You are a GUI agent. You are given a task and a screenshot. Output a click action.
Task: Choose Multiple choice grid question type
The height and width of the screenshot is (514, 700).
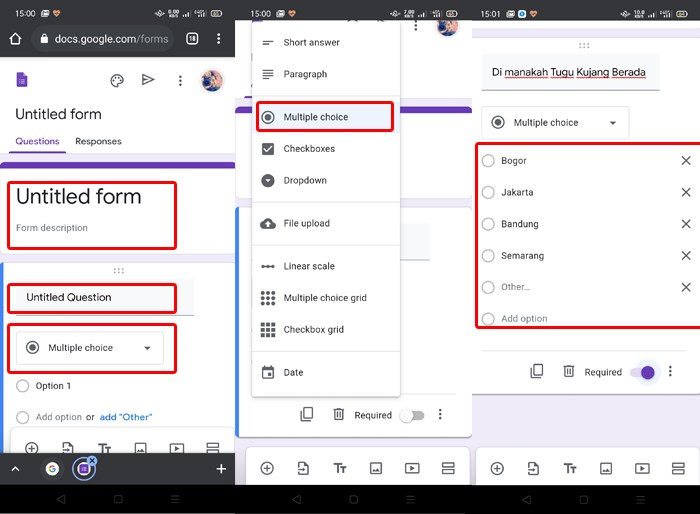[325, 298]
